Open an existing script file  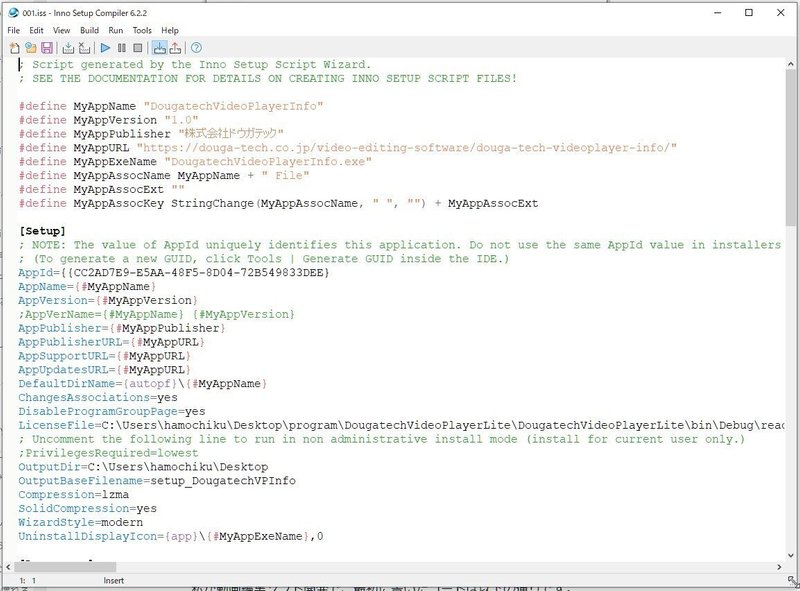[x=31, y=48]
